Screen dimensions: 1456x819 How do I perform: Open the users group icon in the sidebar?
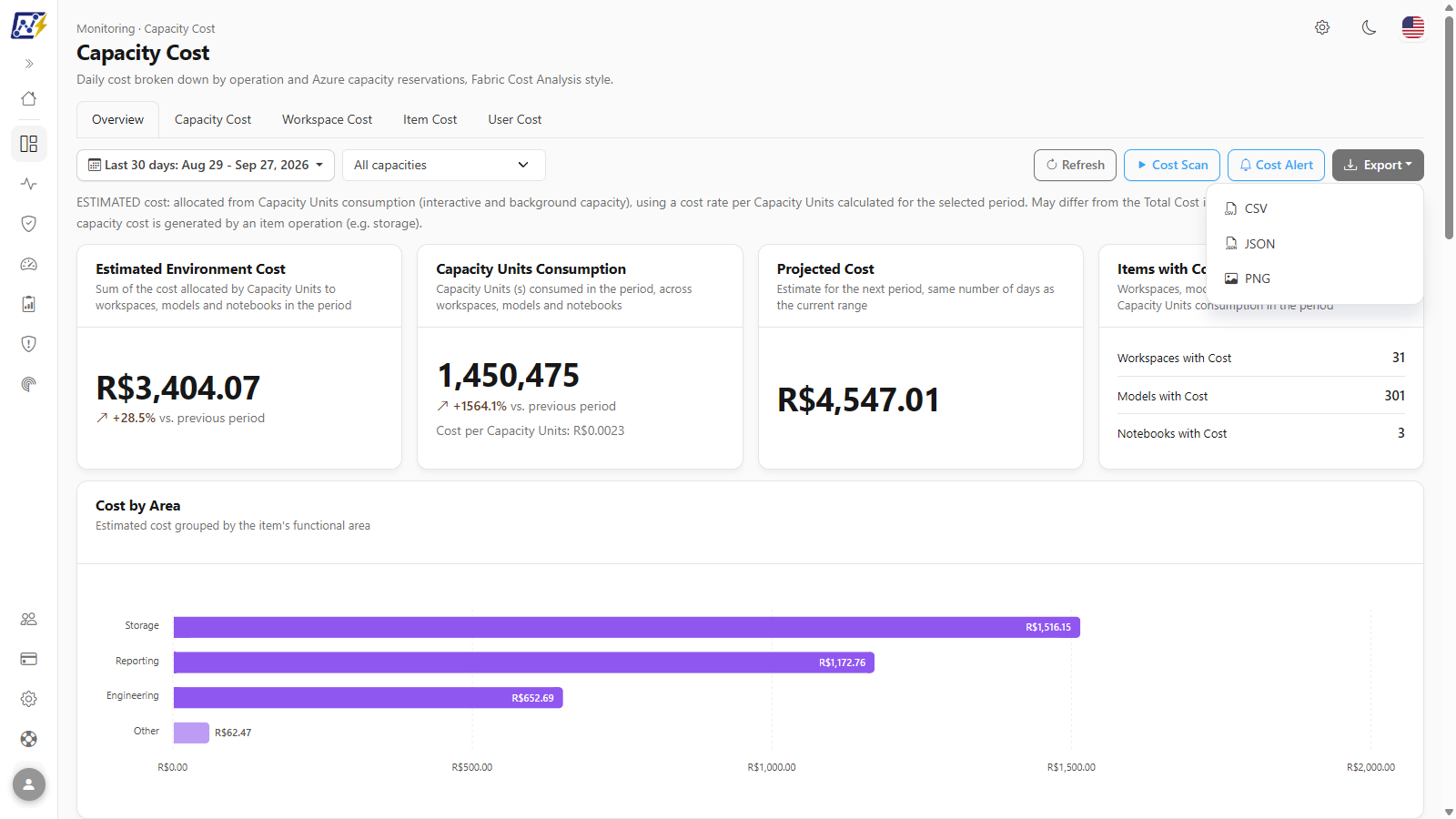(x=29, y=619)
